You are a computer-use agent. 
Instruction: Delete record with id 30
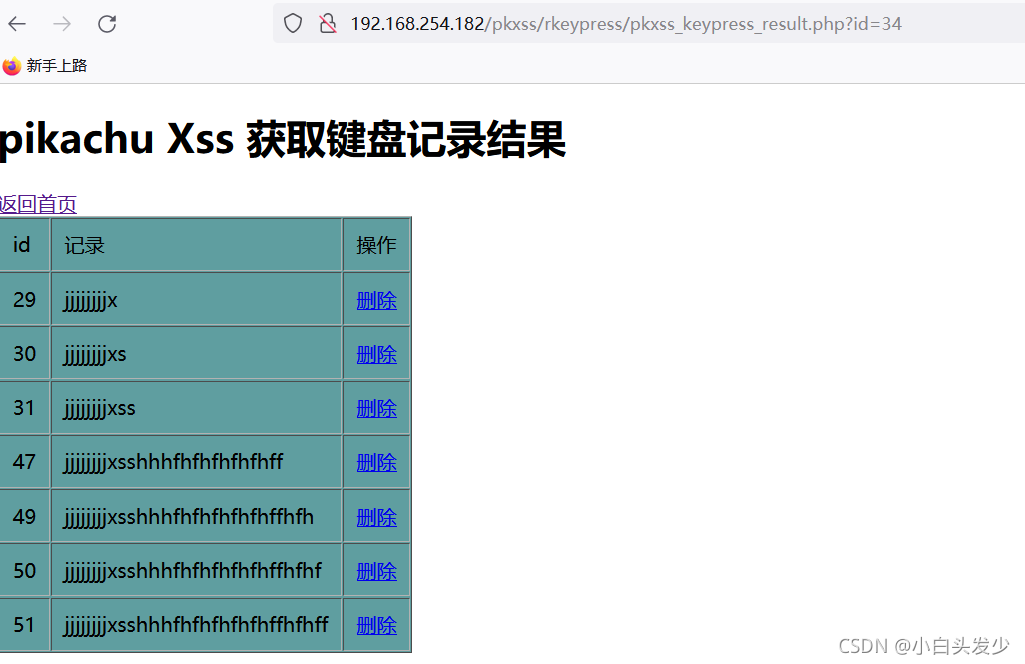click(377, 355)
